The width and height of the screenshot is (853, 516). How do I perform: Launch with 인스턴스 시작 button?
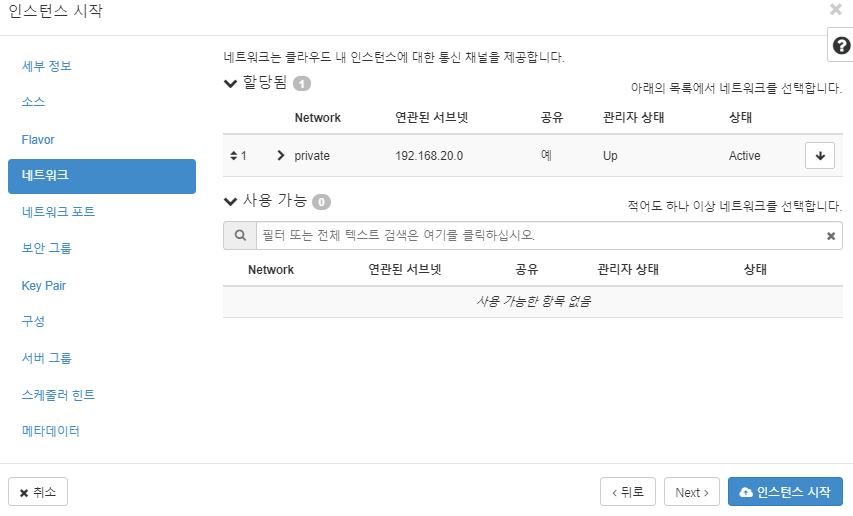(785, 492)
